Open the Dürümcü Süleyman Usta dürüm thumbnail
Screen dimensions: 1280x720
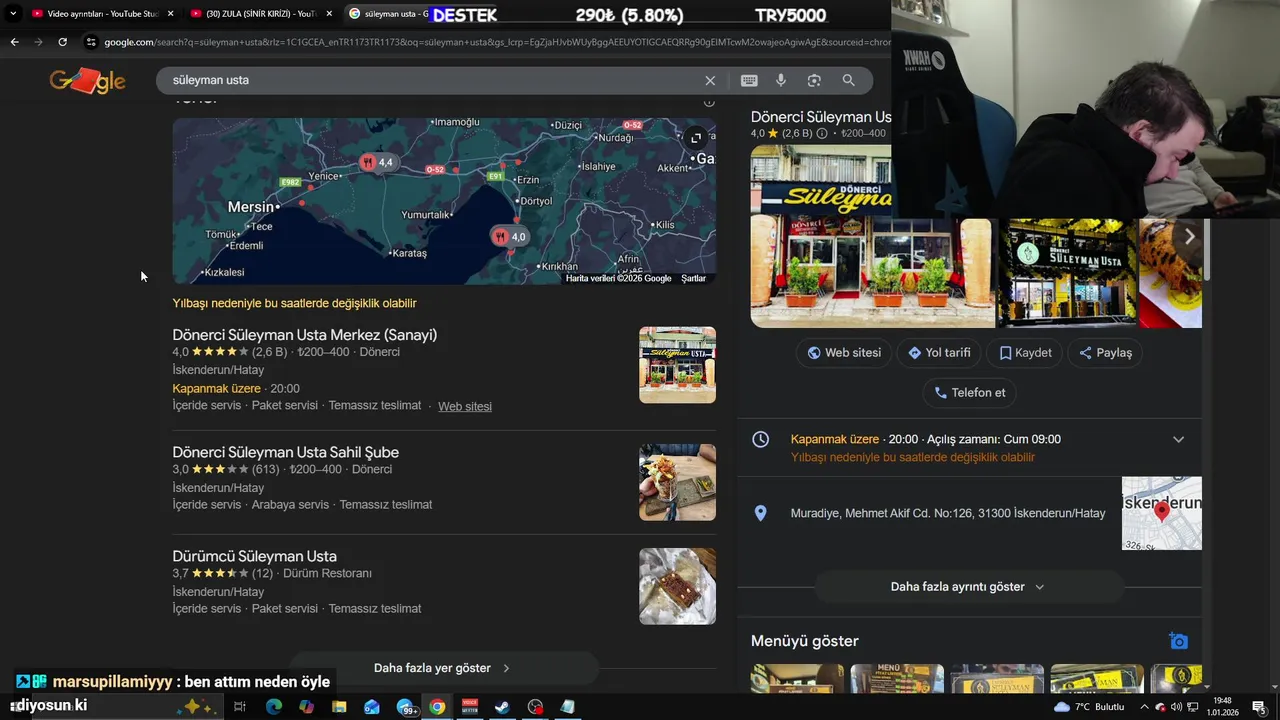coord(677,586)
